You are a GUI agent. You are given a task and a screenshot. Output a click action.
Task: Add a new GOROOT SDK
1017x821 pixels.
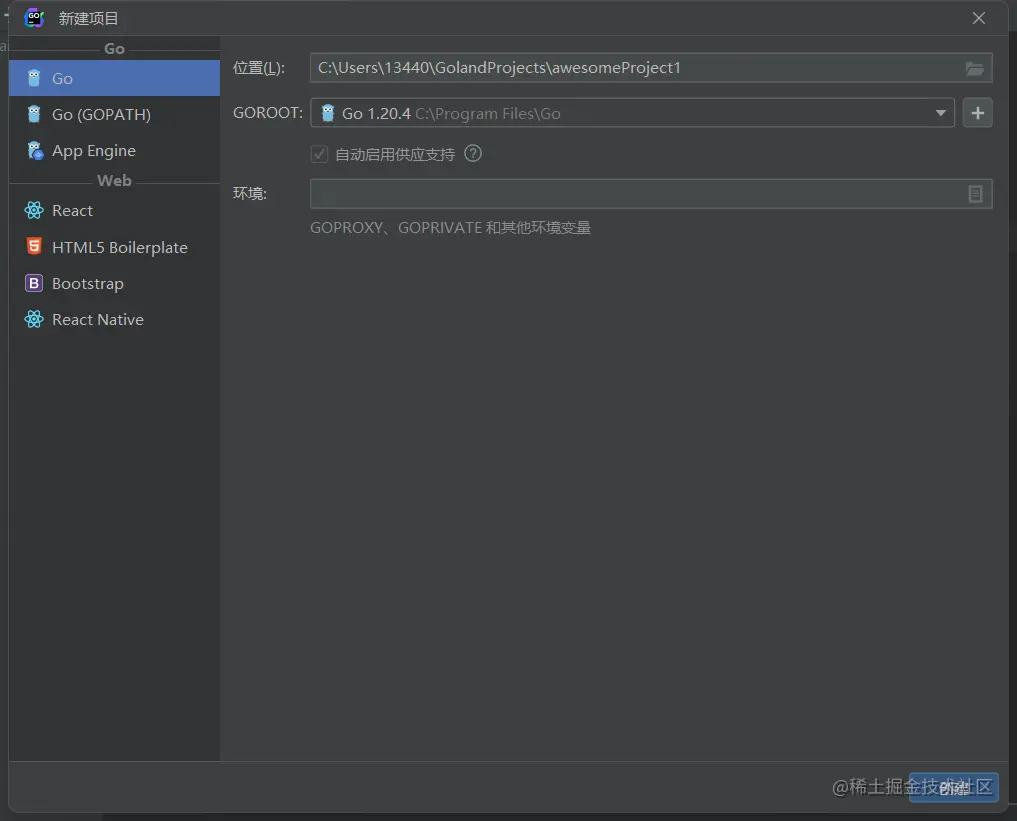[977, 113]
